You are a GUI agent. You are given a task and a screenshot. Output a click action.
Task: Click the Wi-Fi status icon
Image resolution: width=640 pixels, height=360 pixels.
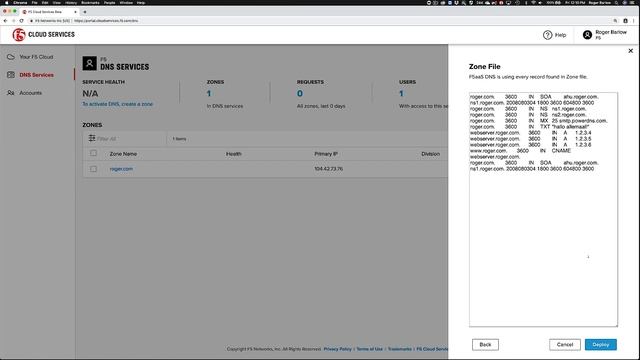533,2
